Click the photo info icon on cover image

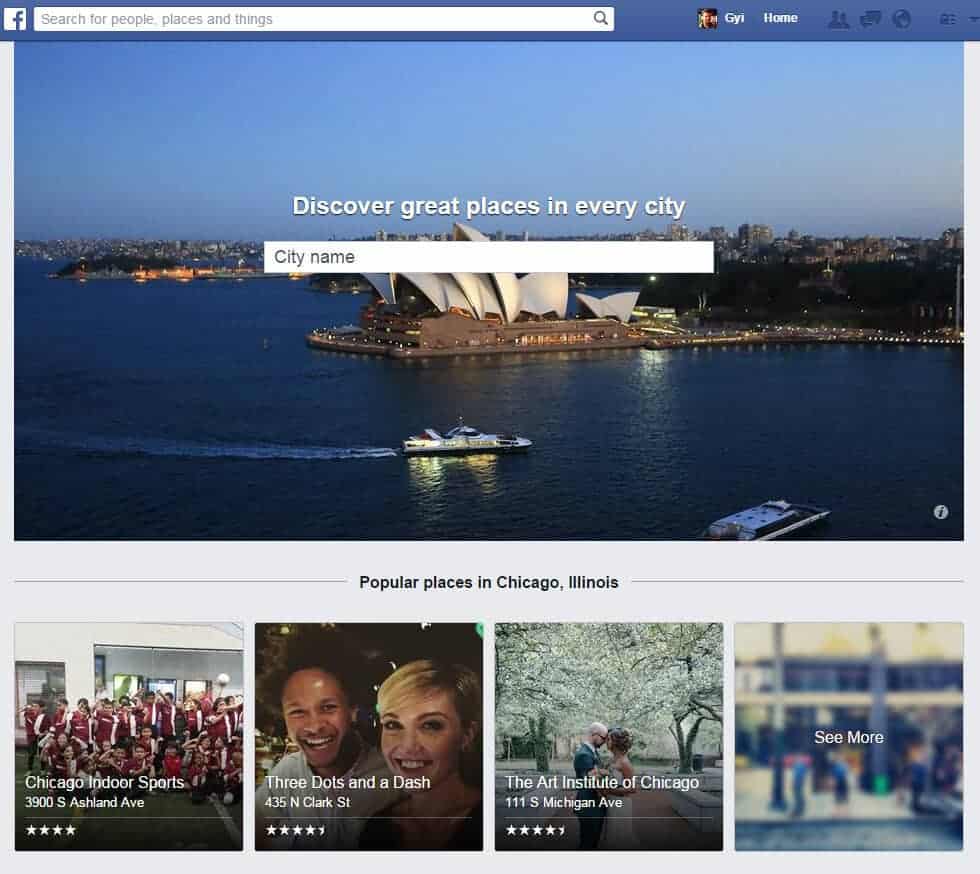[x=941, y=512]
